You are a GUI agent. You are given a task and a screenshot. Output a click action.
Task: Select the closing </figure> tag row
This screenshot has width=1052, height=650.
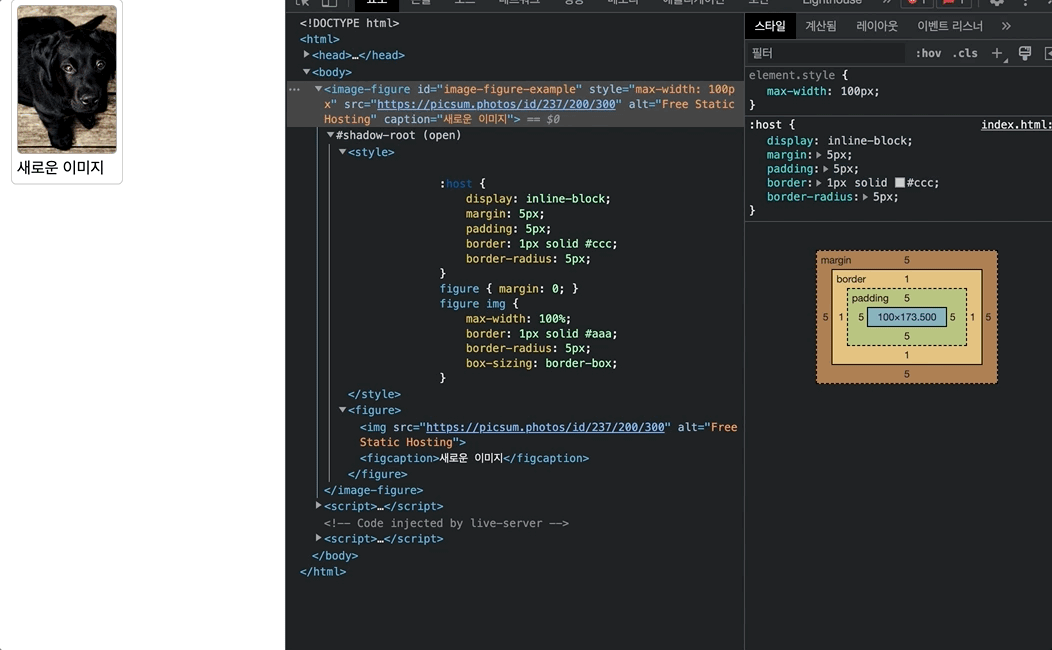tap(377, 474)
